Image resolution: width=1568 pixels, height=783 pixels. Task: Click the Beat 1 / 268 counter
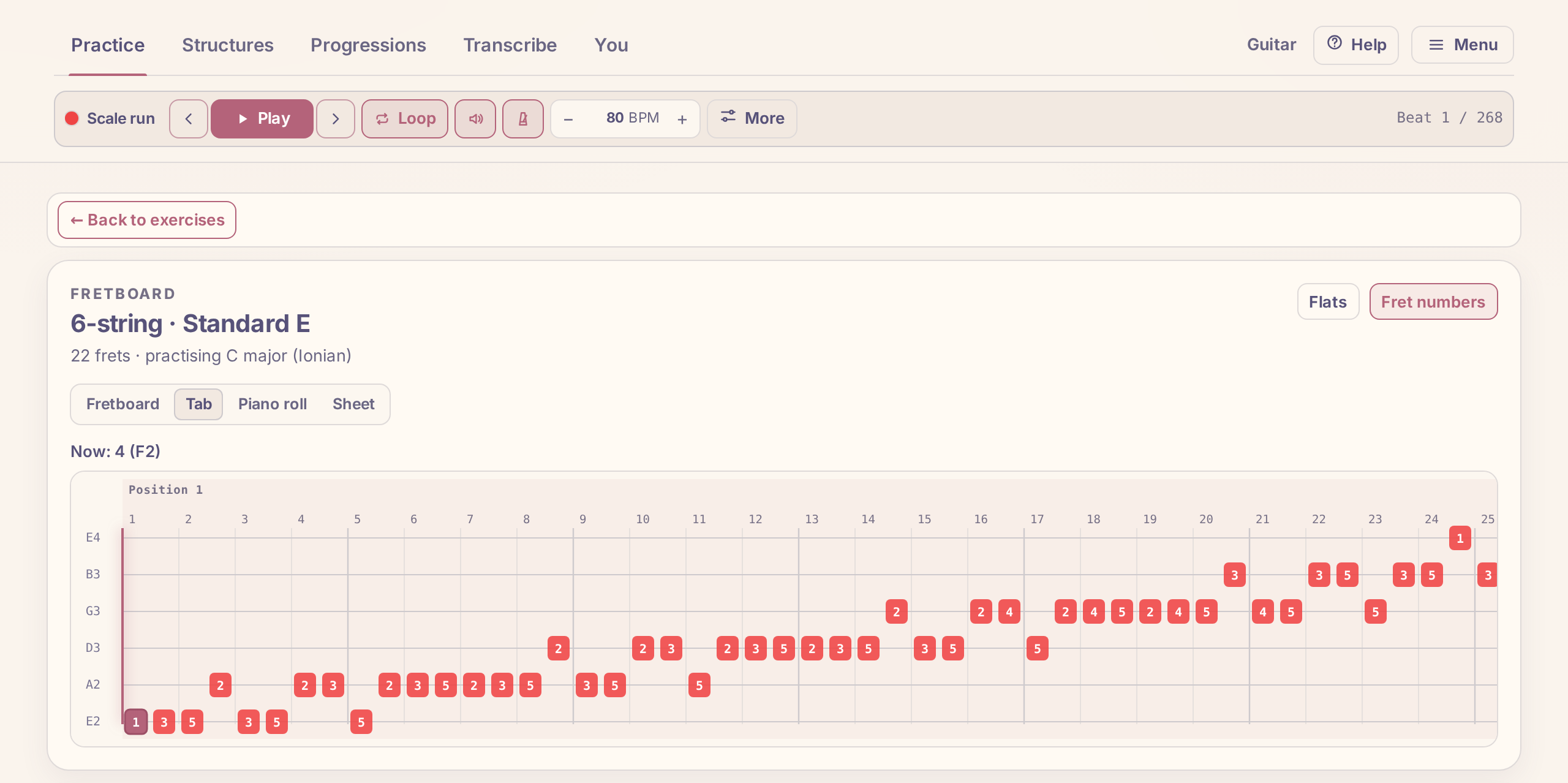pos(1449,118)
